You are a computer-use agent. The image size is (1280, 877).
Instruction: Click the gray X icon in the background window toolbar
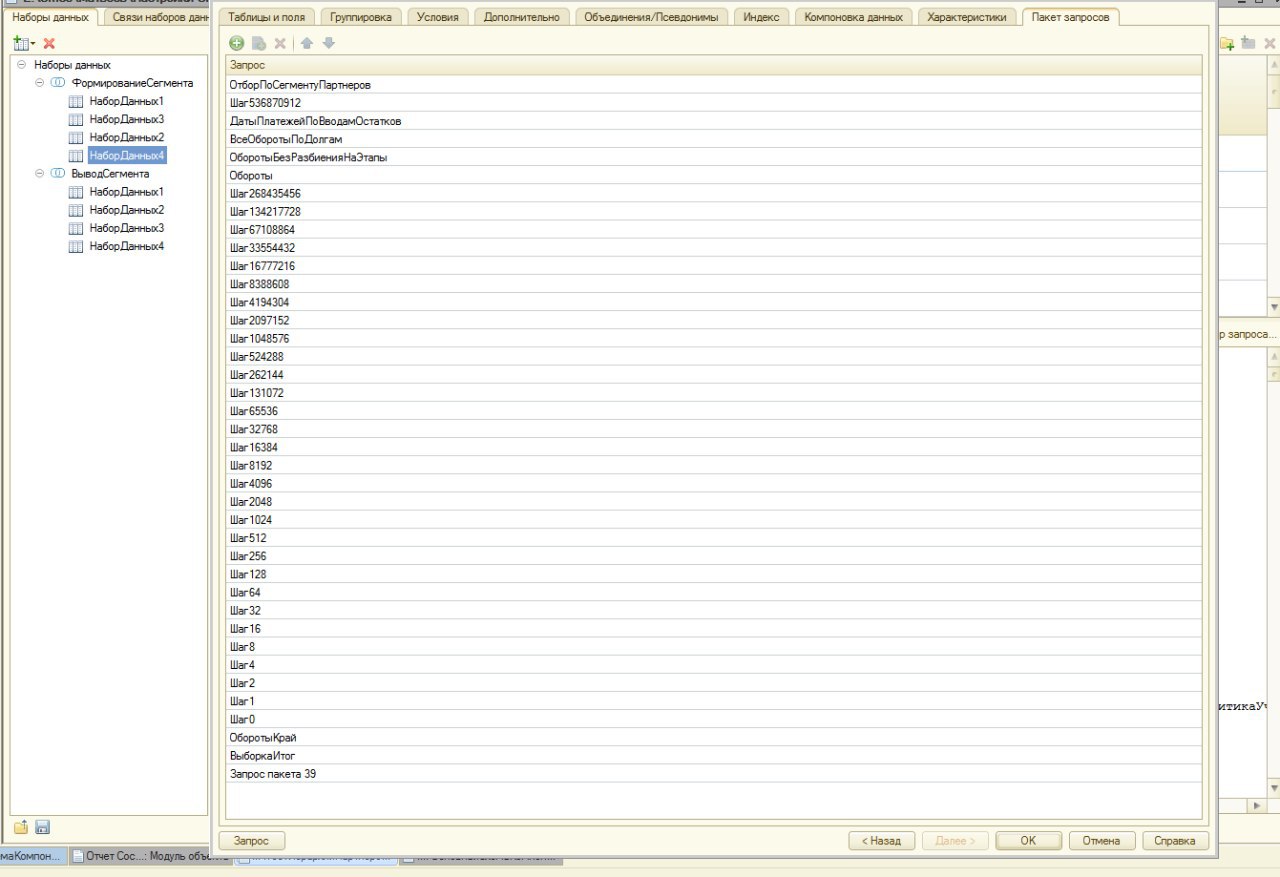[x=1270, y=43]
